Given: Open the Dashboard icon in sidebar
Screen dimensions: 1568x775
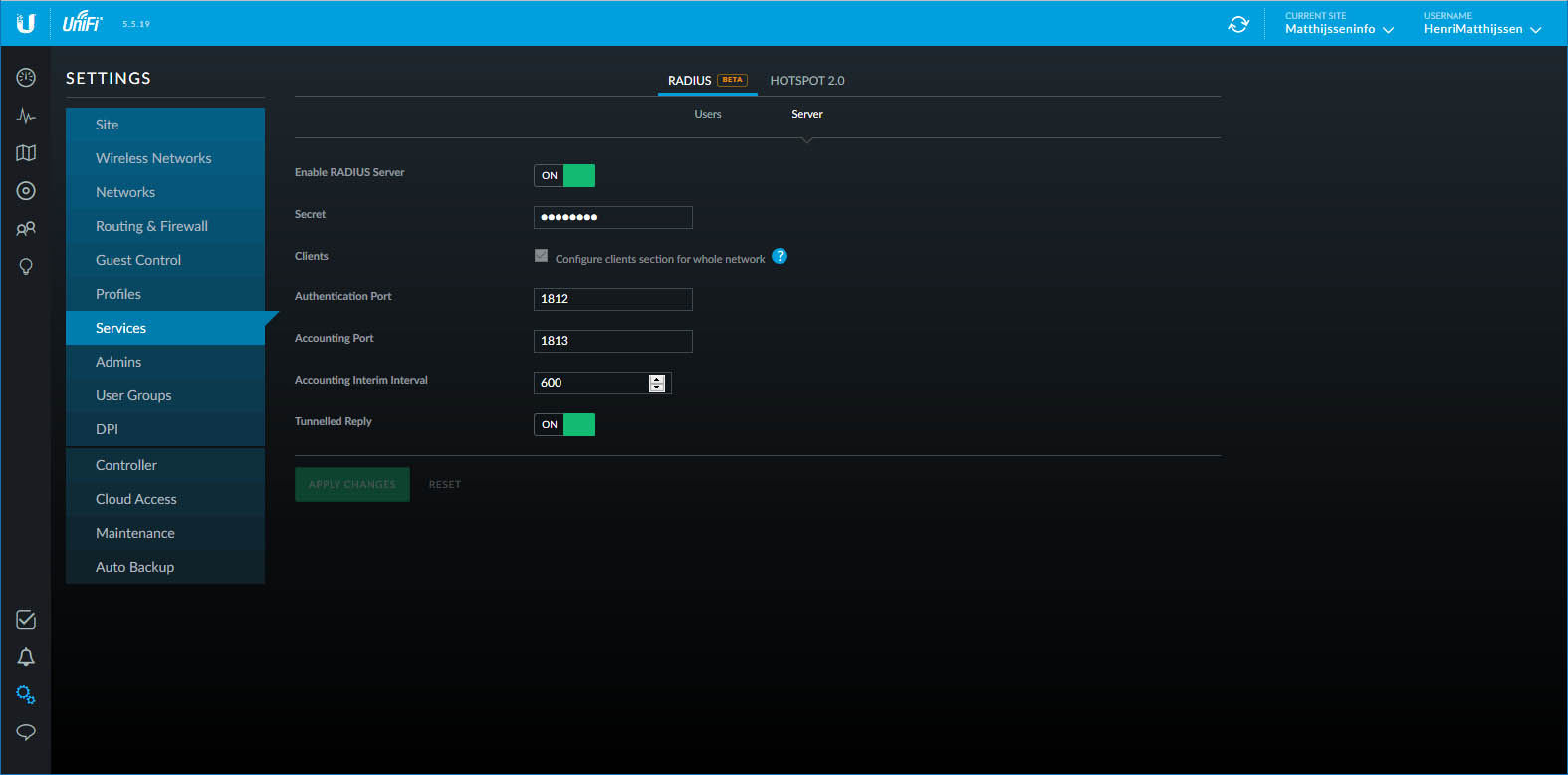Looking at the screenshot, I should coord(26,78).
